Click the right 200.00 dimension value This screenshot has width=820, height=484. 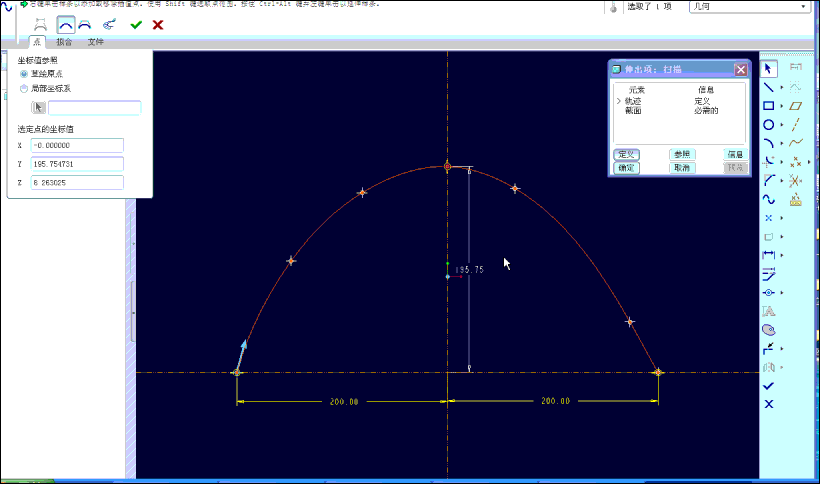pyautogui.click(x=555, y=401)
